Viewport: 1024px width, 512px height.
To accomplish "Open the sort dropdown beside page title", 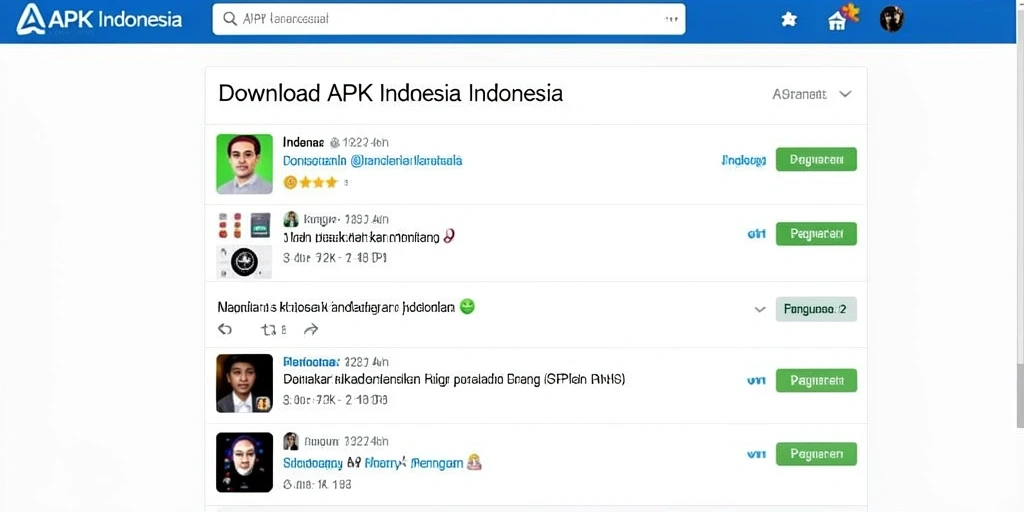I will (812, 94).
